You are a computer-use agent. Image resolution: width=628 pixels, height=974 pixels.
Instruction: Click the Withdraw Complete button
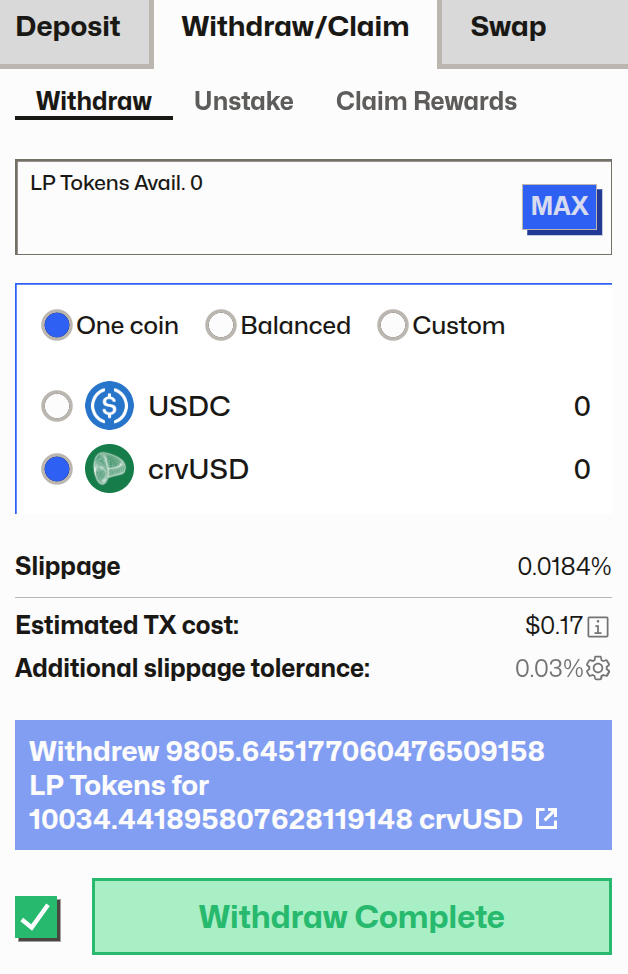click(x=351, y=916)
